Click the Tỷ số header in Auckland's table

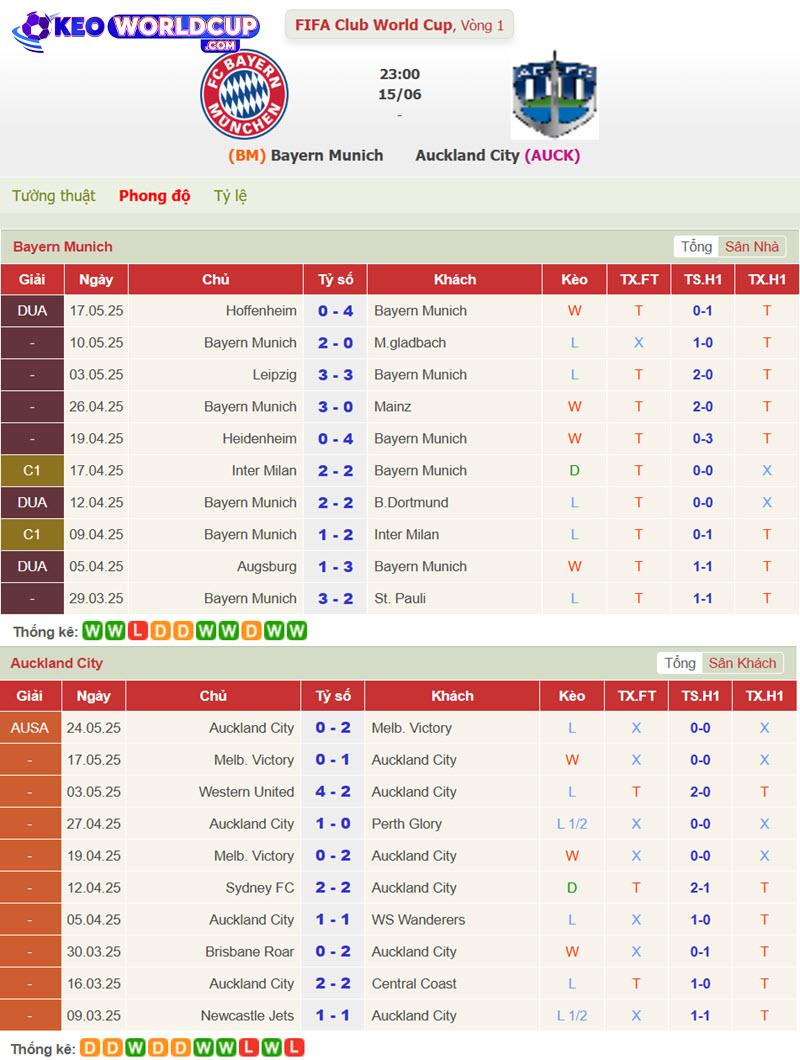click(x=333, y=696)
